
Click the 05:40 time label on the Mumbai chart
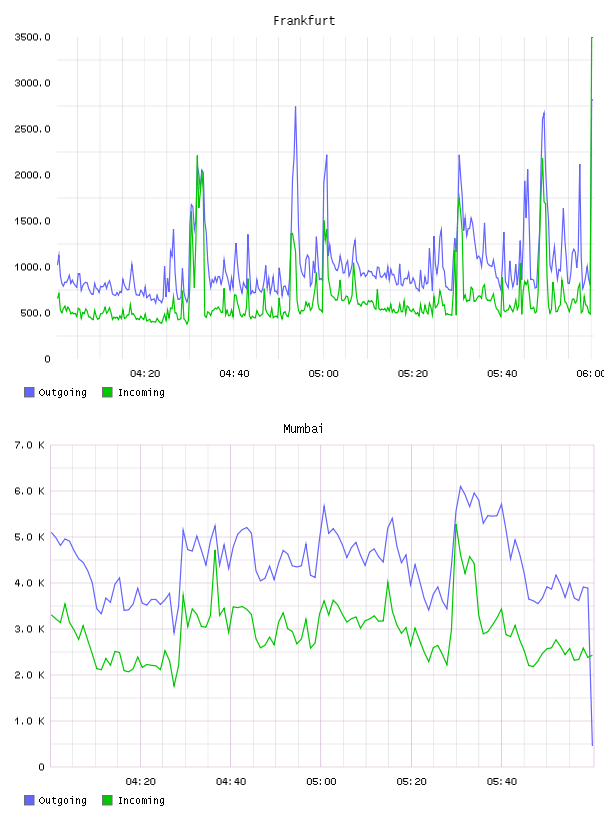click(x=502, y=781)
